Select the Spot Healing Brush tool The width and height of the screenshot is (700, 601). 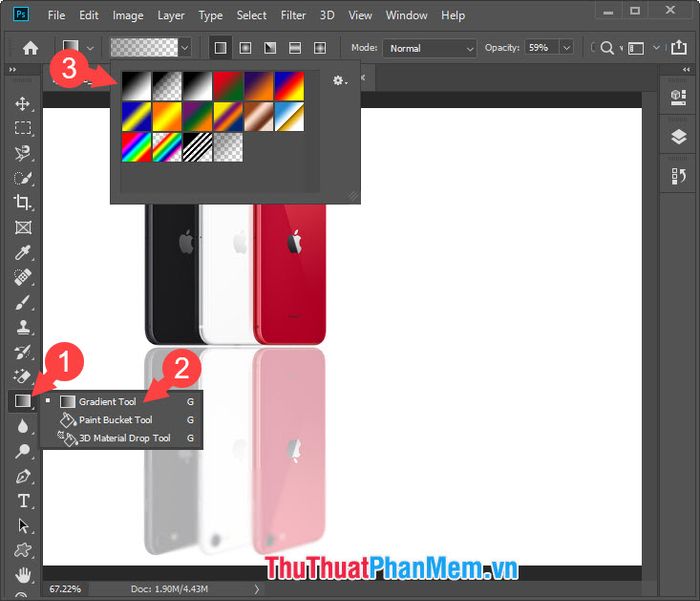[x=23, y=277]
